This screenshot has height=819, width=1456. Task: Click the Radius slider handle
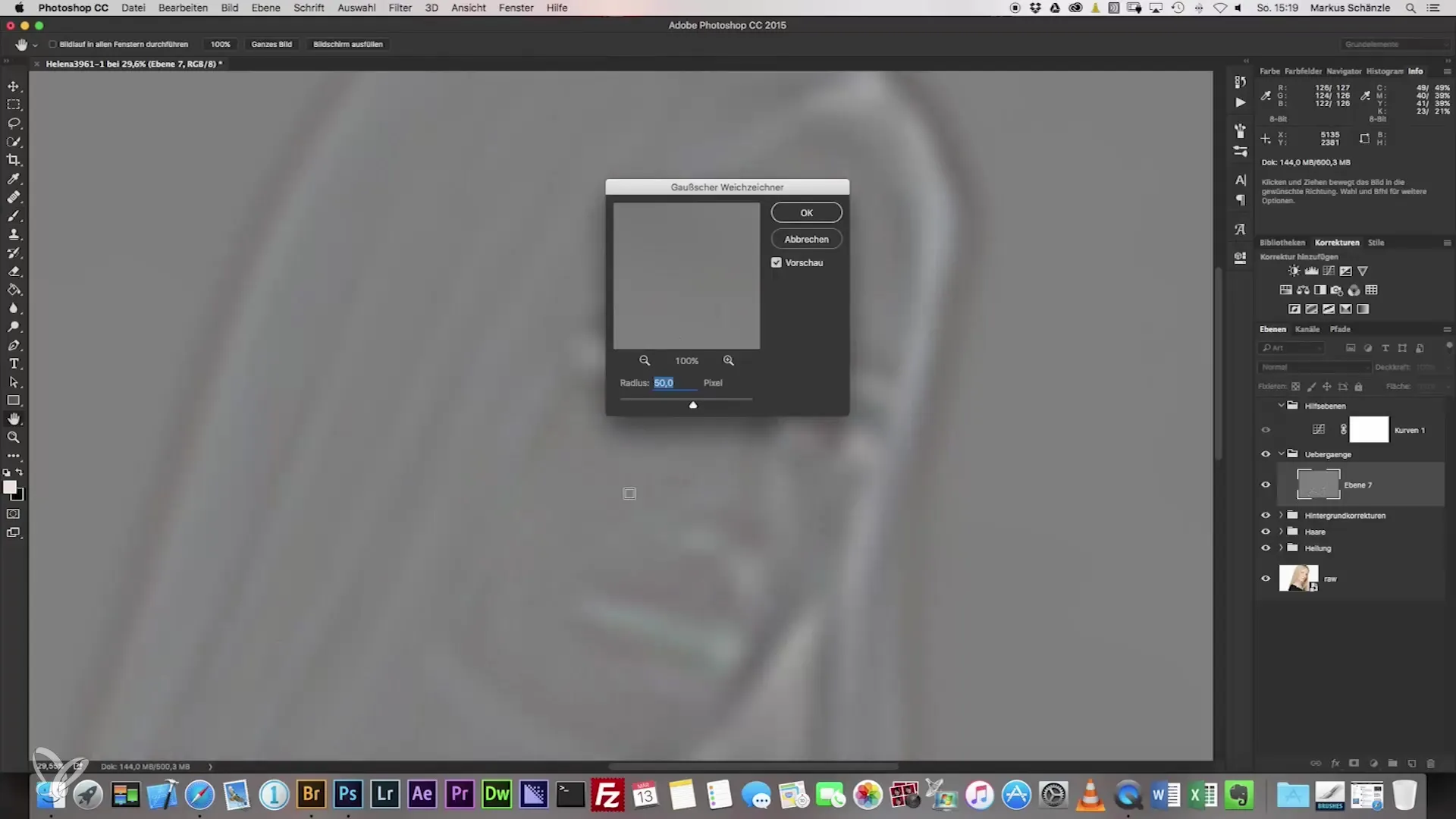[x=693, y=406]
